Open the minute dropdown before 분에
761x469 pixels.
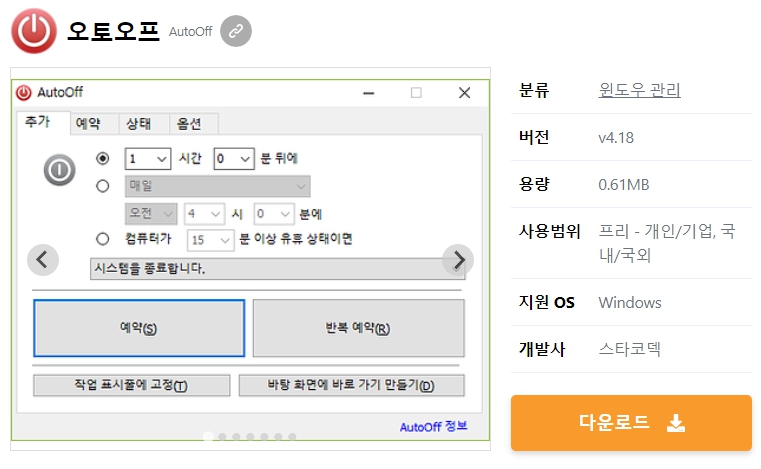tap(274, 214)
